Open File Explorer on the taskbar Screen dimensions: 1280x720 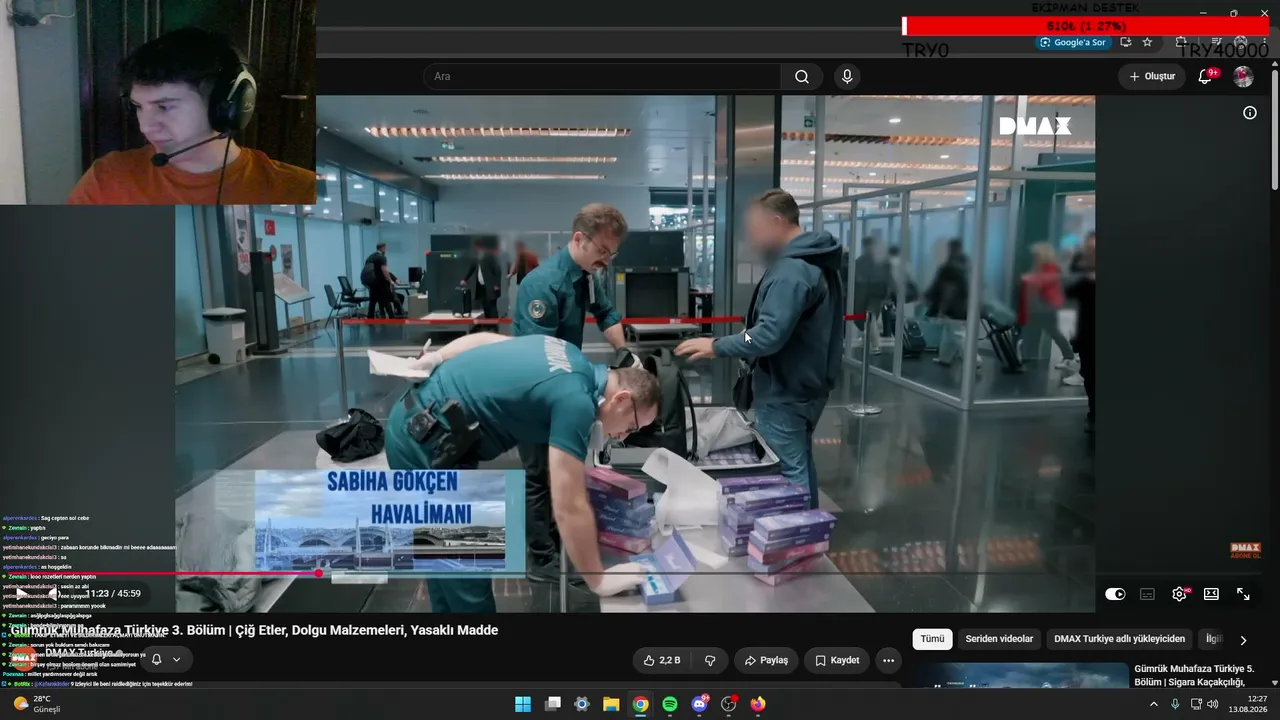[x=611, y=704]
